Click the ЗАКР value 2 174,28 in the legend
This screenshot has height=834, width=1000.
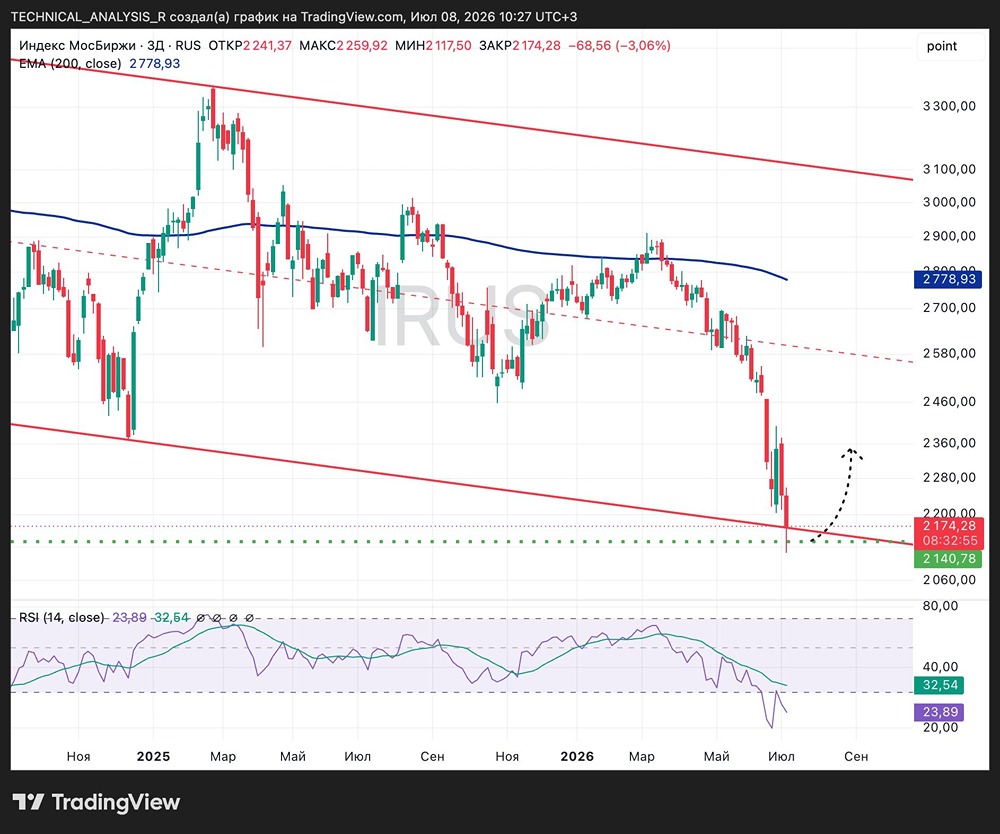[x=536, y=46]
